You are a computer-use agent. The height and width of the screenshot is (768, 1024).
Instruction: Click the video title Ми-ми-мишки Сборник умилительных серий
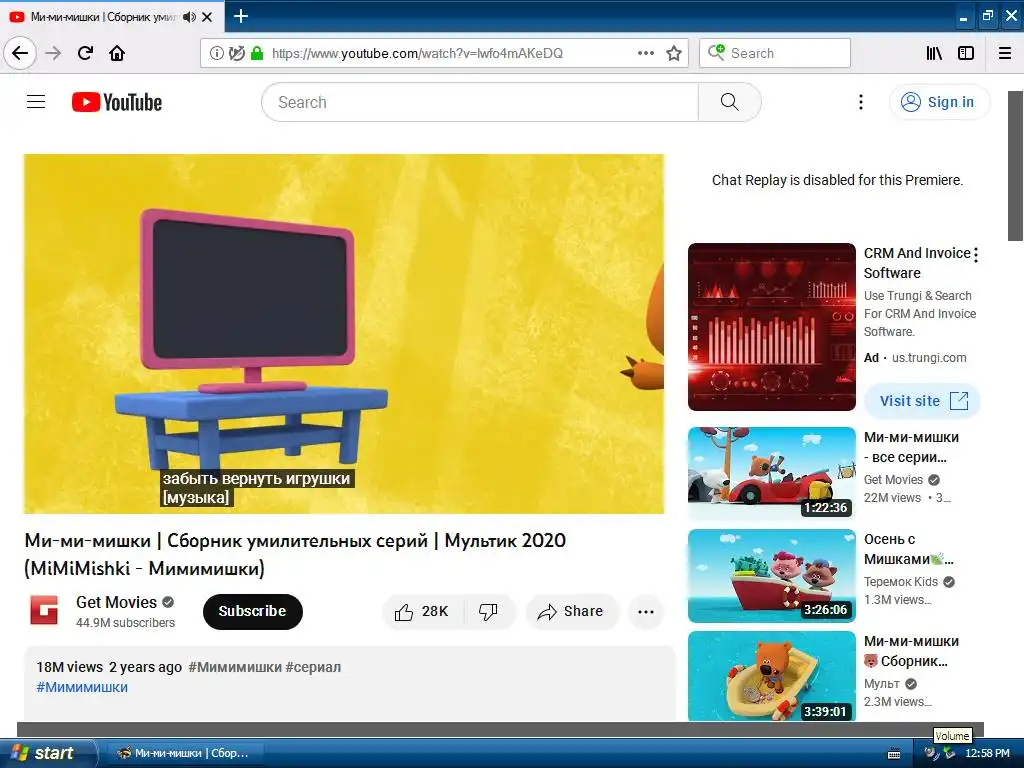pos(295,554)
